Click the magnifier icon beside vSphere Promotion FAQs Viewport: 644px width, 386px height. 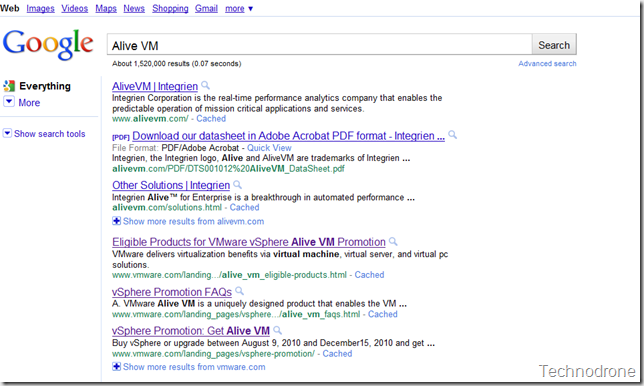pos(239,291)
